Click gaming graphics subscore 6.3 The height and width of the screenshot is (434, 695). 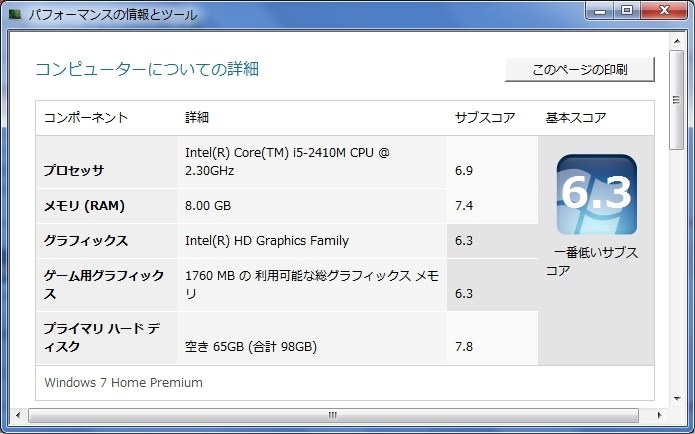464,293
